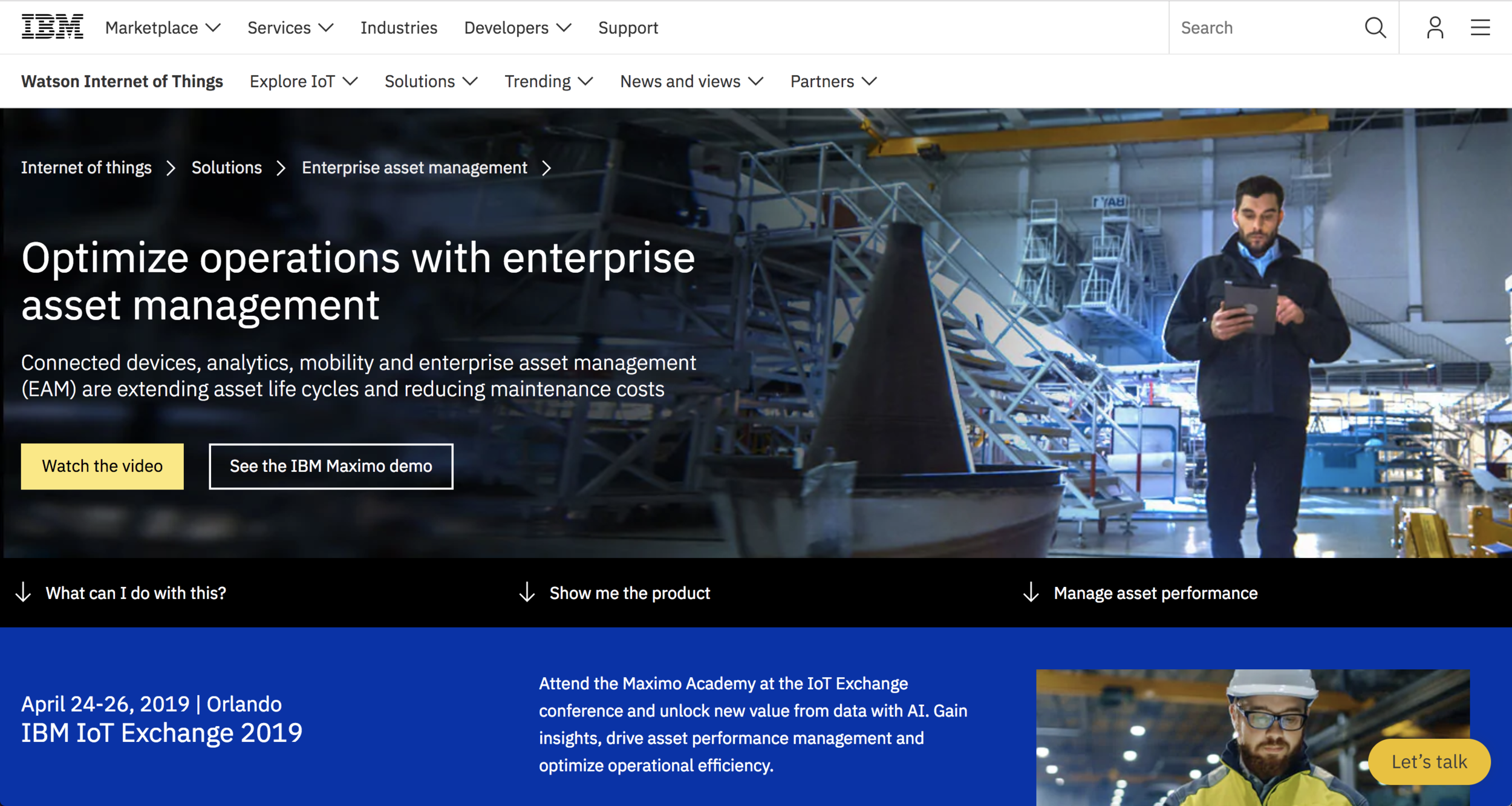
Task: Click the search magnifier icon
Action: (1375, 28)
